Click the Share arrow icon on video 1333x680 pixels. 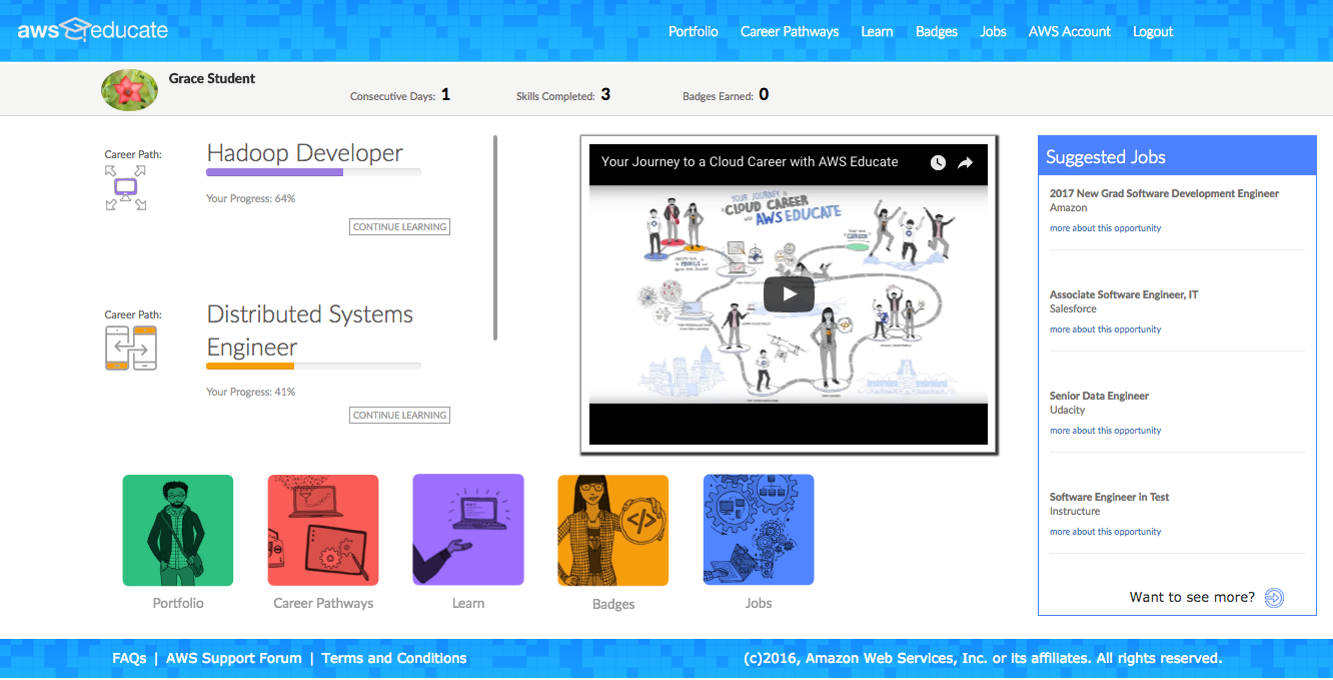click(x=965, y=163)
